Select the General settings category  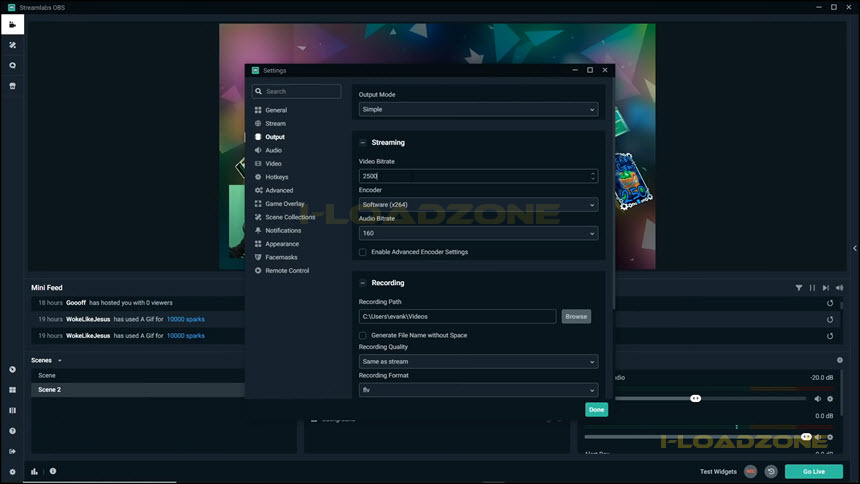[276, 110]
